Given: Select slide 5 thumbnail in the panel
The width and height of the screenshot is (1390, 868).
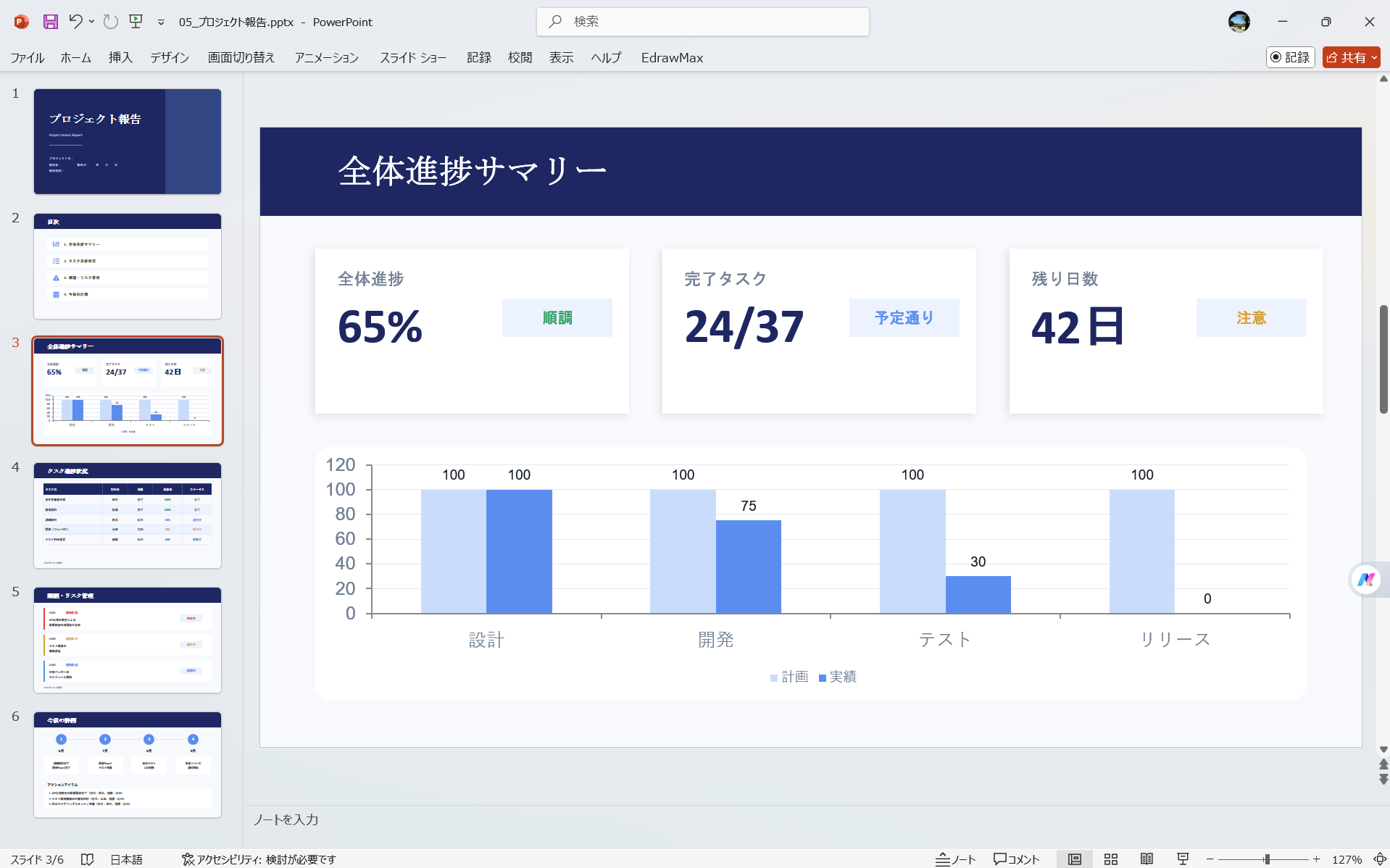Looking at the screenshot, I should pos(127,638).
